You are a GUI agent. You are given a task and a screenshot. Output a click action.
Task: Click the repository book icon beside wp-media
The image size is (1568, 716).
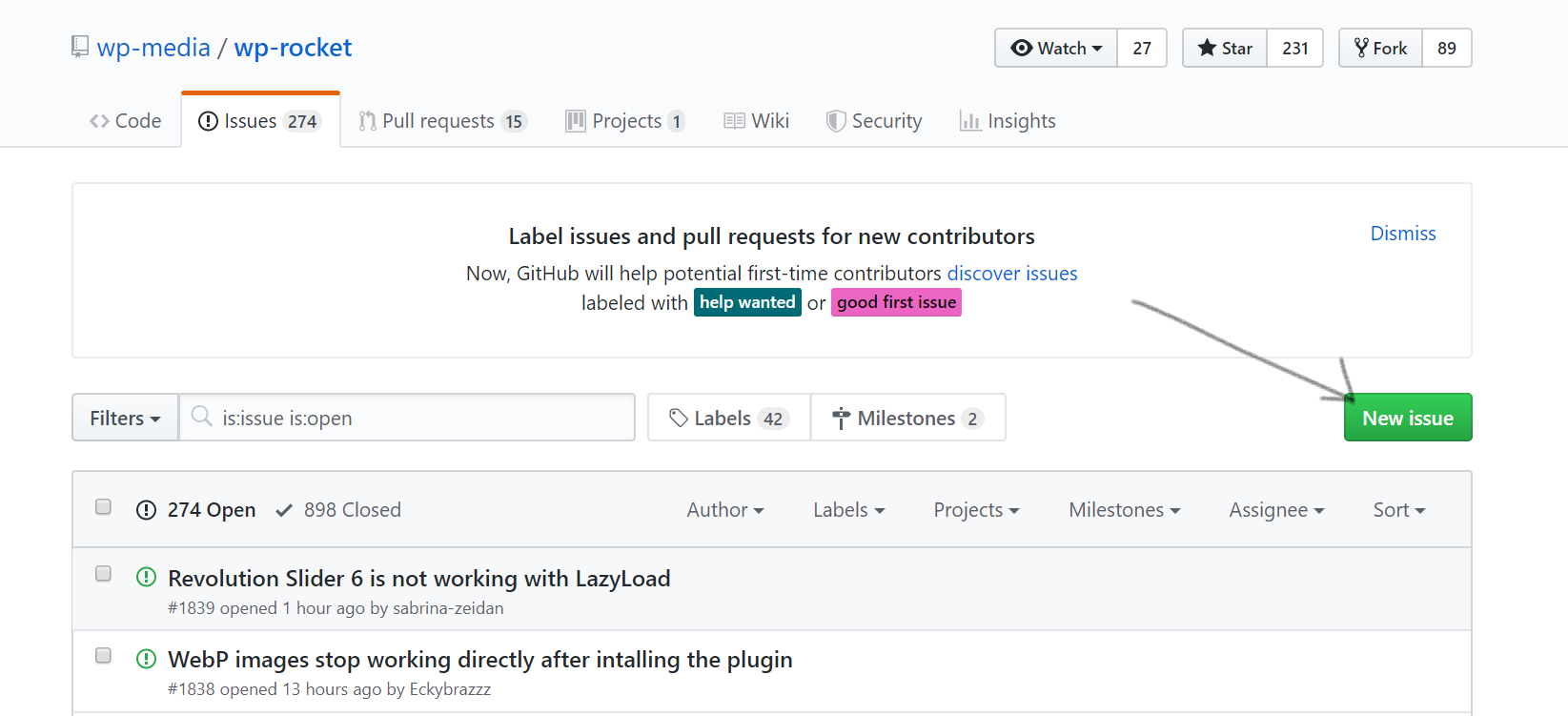80,47
